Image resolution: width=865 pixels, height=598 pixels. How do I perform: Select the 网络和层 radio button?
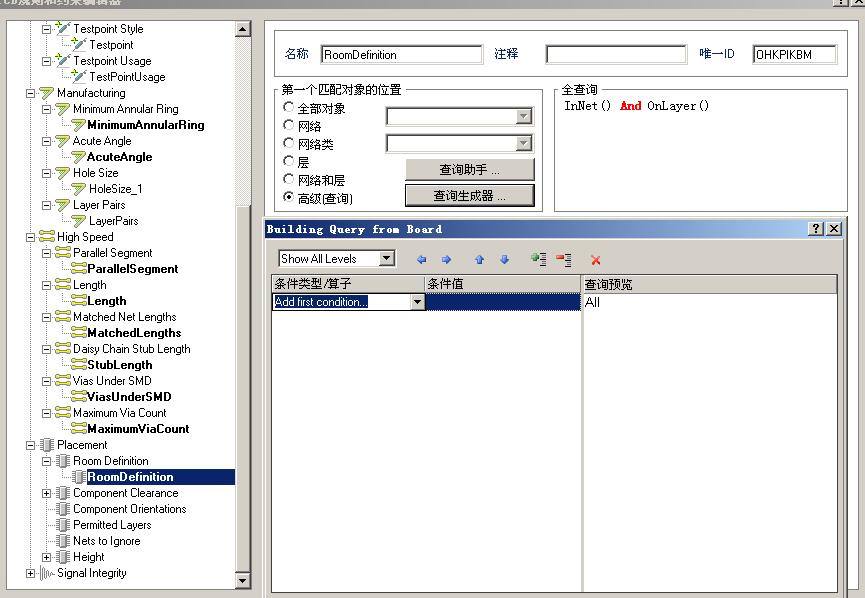tap(288, 179)
